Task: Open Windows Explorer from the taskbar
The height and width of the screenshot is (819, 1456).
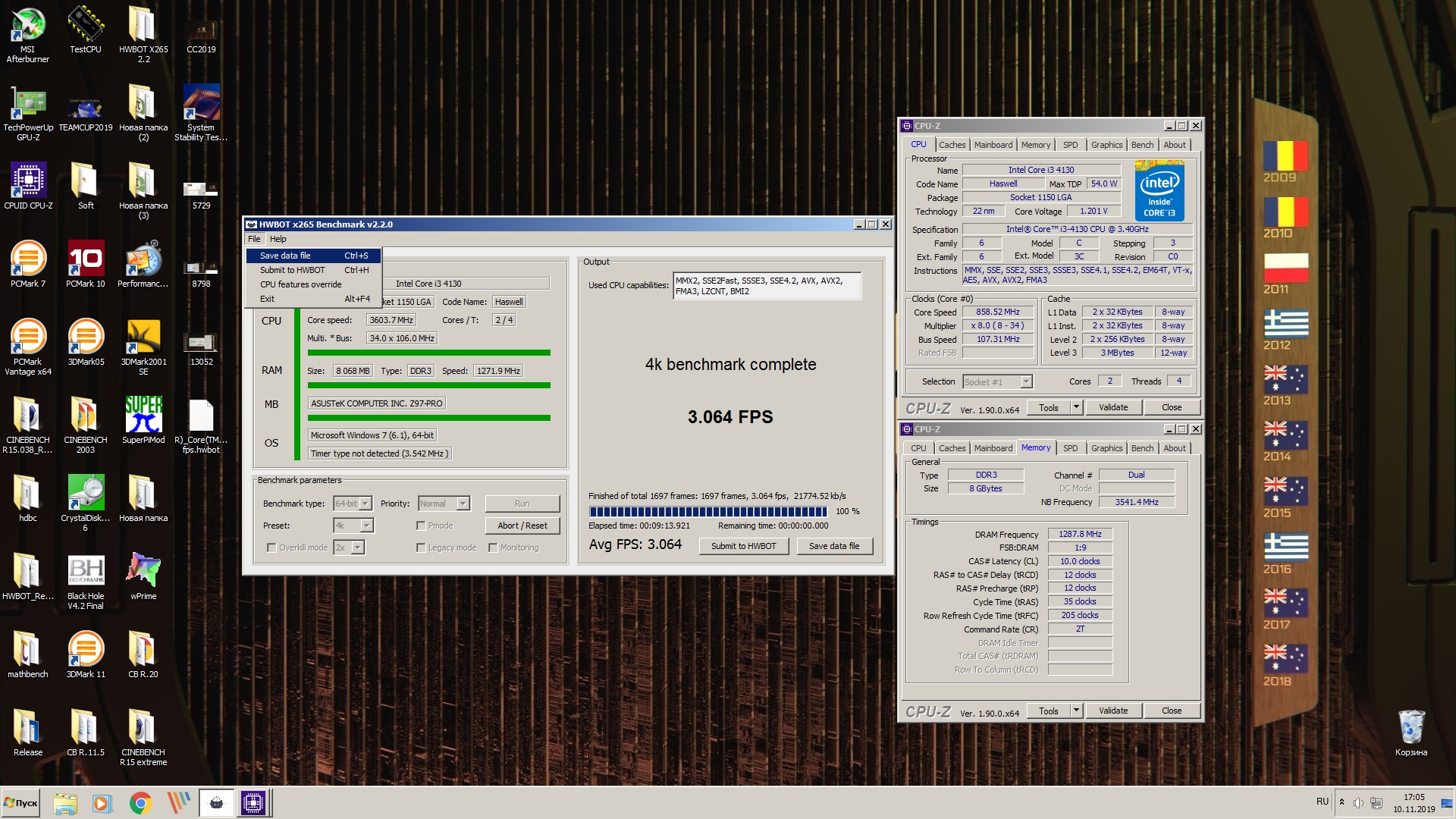Action: tap(65, 802)
